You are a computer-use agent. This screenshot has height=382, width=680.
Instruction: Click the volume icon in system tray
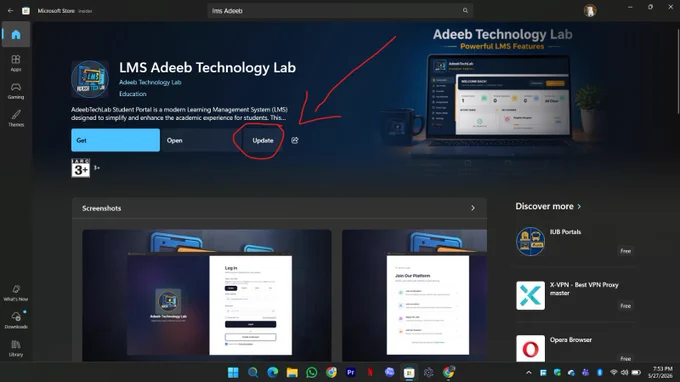coord(624,372)
